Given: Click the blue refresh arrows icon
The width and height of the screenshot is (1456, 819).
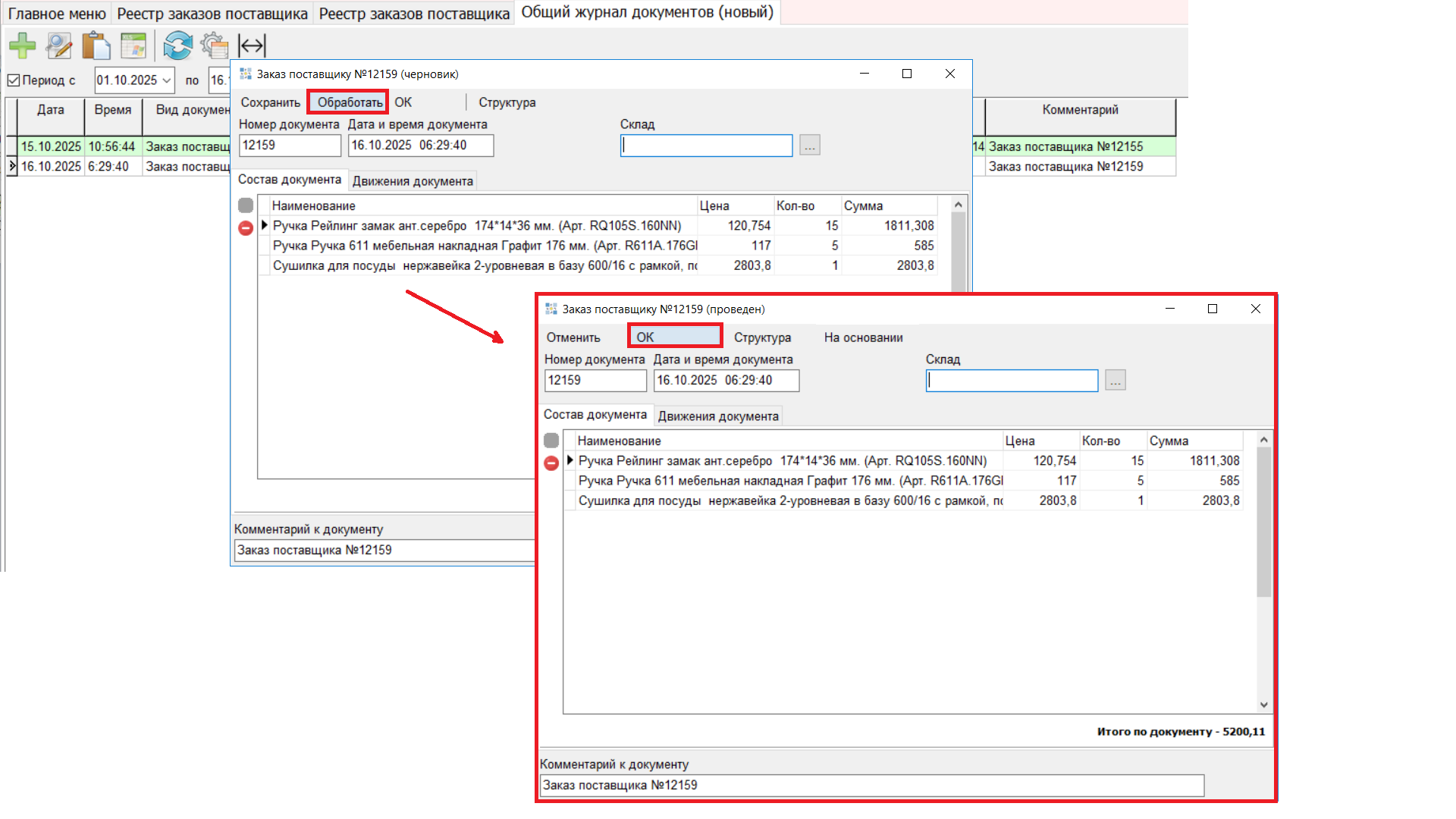Looking at the screenshot, I should (x=177, y=45).
